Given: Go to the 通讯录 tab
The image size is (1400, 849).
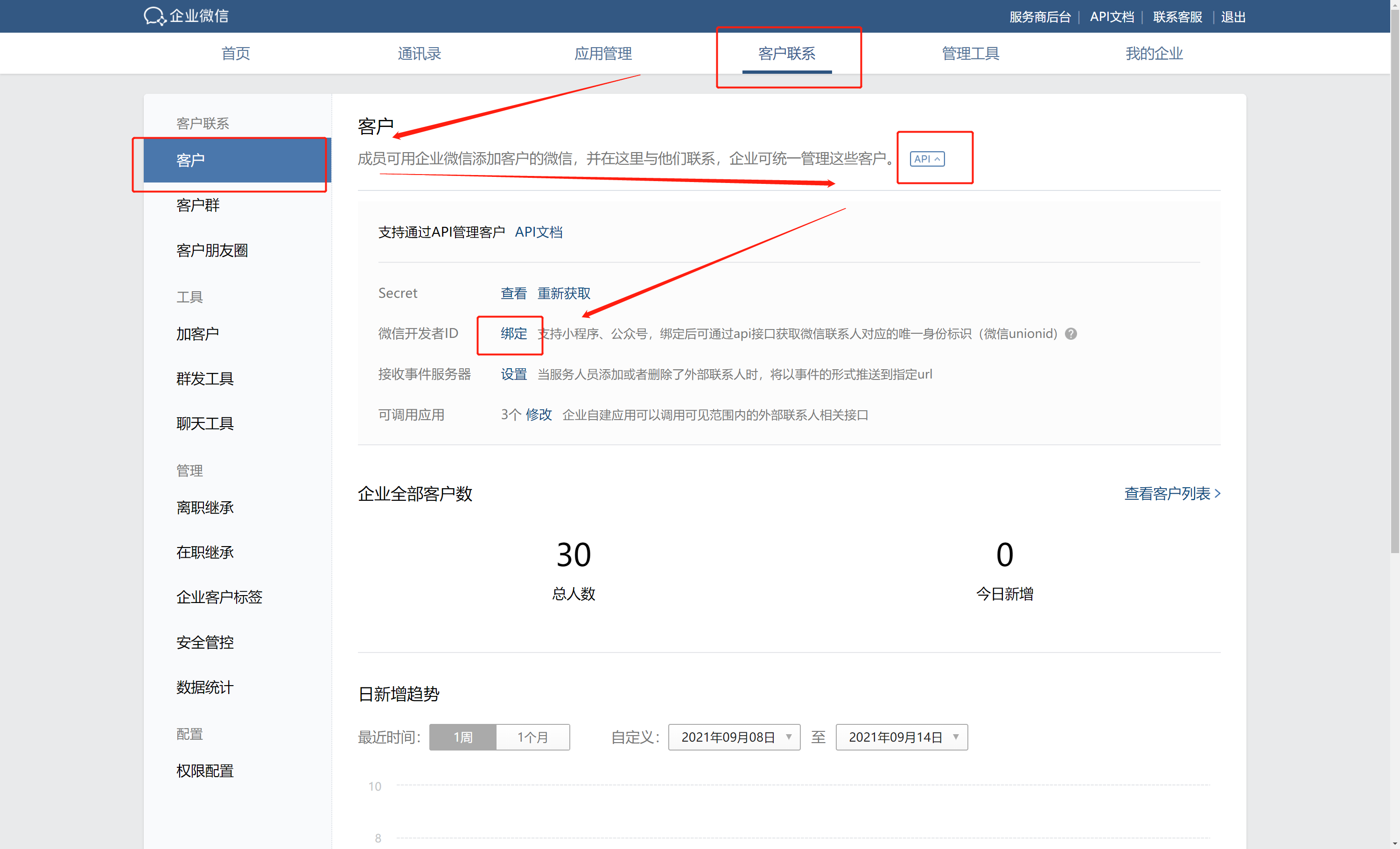Looking at the screenshot, I should [x=420, y=53].
